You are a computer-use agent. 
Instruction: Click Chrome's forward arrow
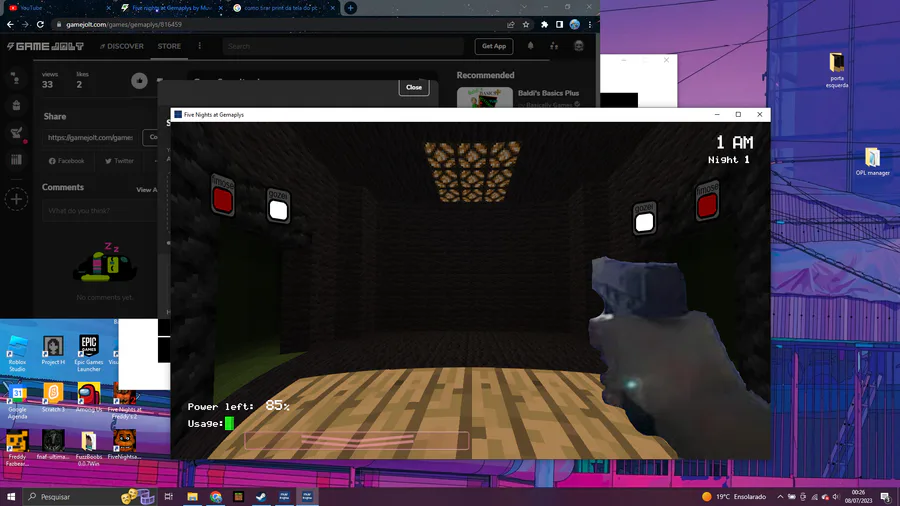tap(25, 25)
